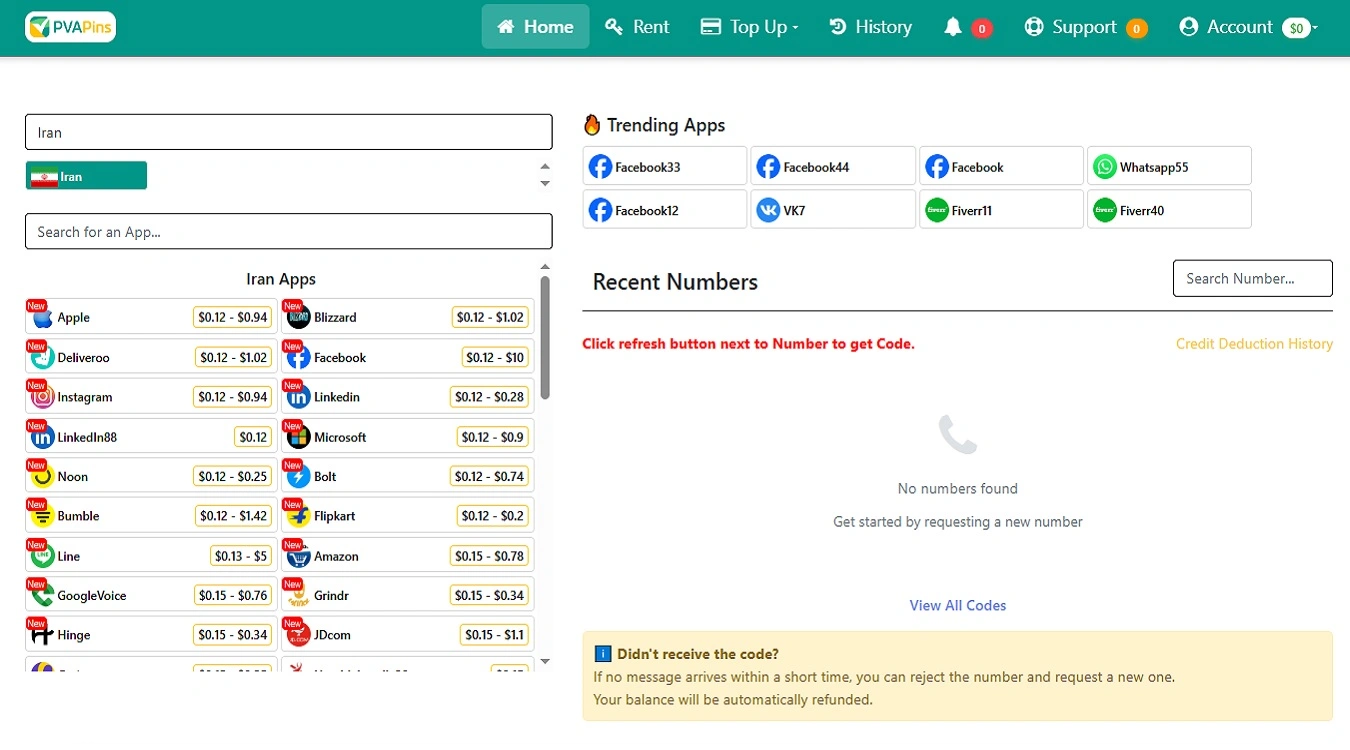This screenshot has width=1350, height=750.
Task: Click the Fiverr11 trending icon
Action: pos(937,210)
